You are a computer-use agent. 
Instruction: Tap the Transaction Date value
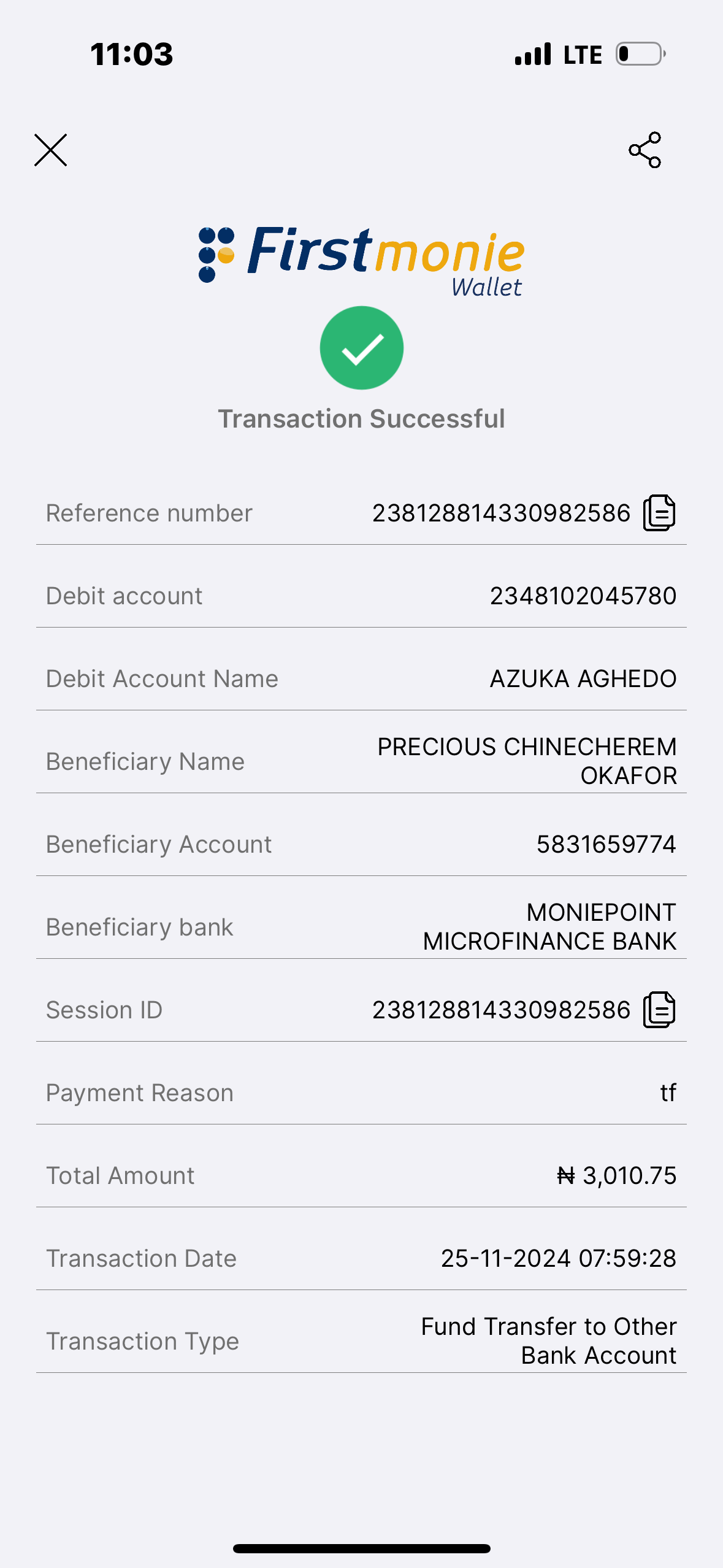coord(558,1258)
